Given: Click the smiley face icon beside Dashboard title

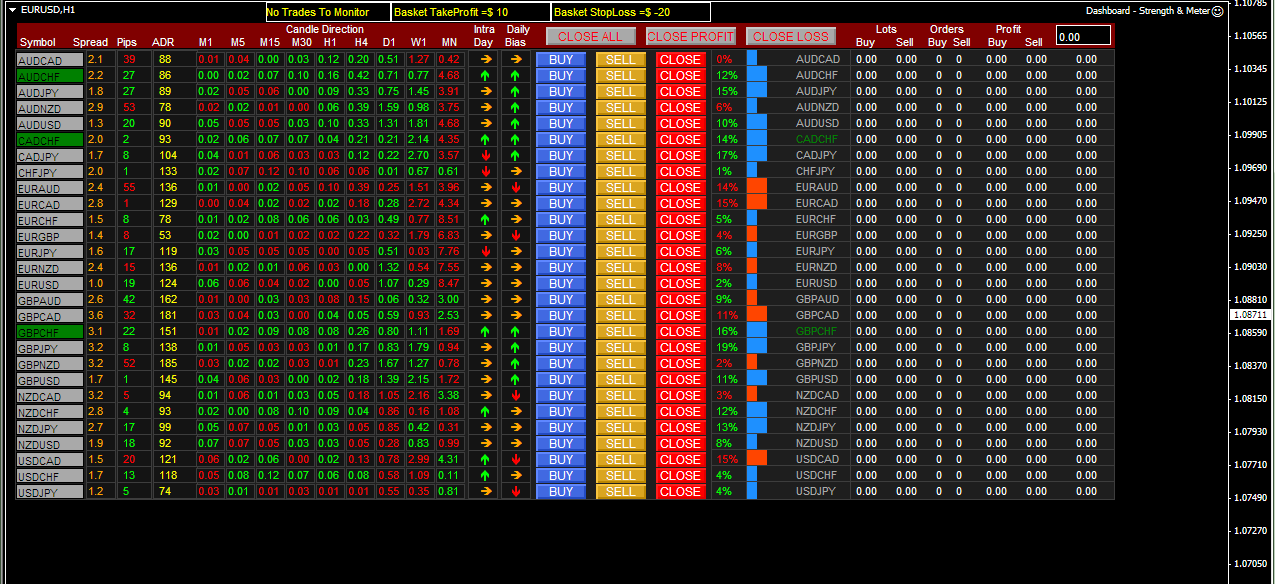Looking at the screenshot, I should 1217,12.
